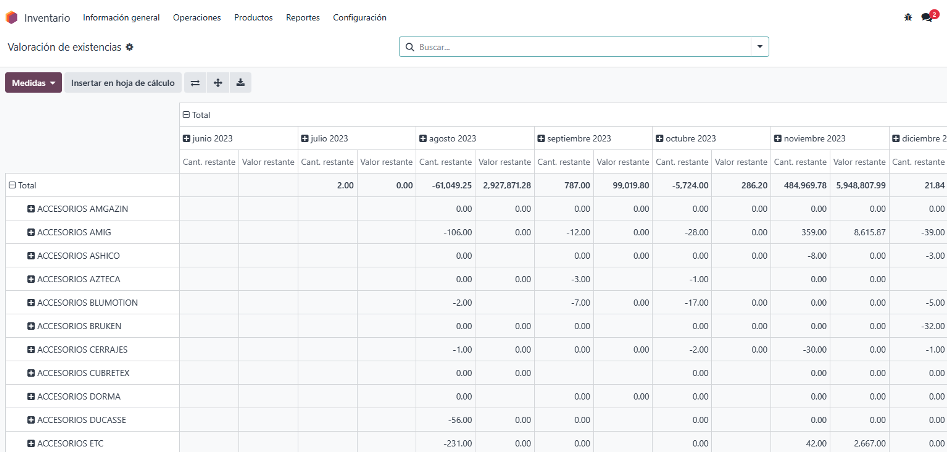
Task: Click the -17.00 cell in BLUMOTION row
Action: coord(683,303)
